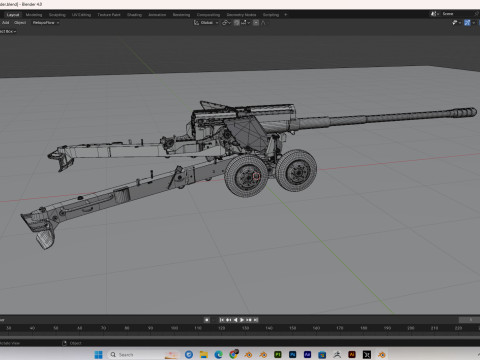Switch to the Scripting workspace
The height and width of the screenshot is (360, 480).
(x=271, y=15)
